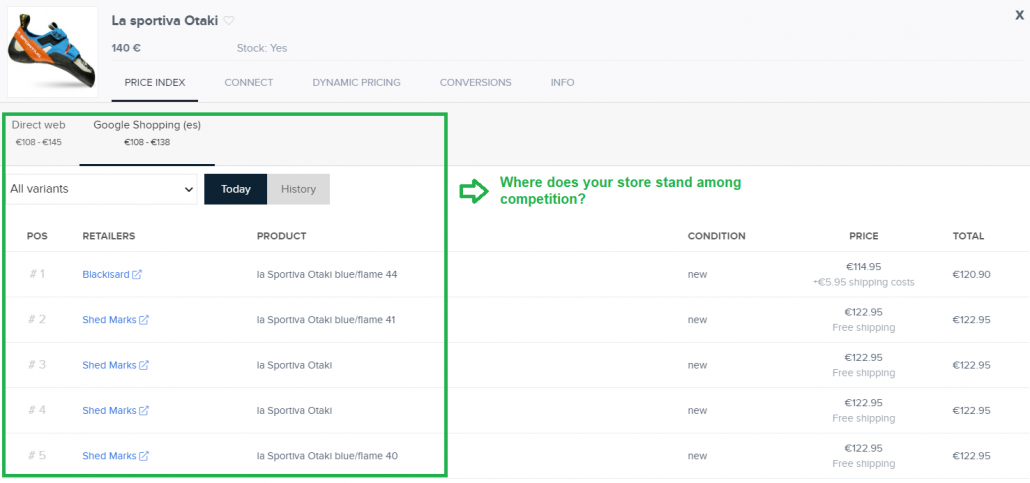Open the DYNAMIC PRICING tab
This screenshot has width=1030, height=483.
click(x=357, y=83)
